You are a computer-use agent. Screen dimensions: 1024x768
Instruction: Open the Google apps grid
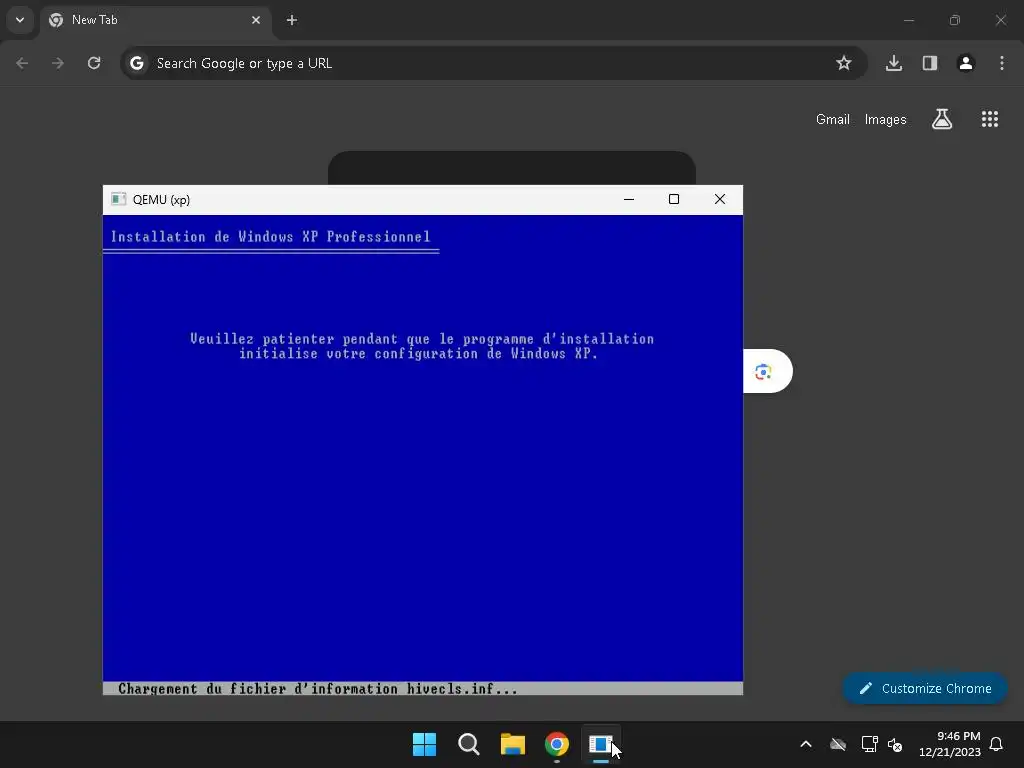coord(990,119)
